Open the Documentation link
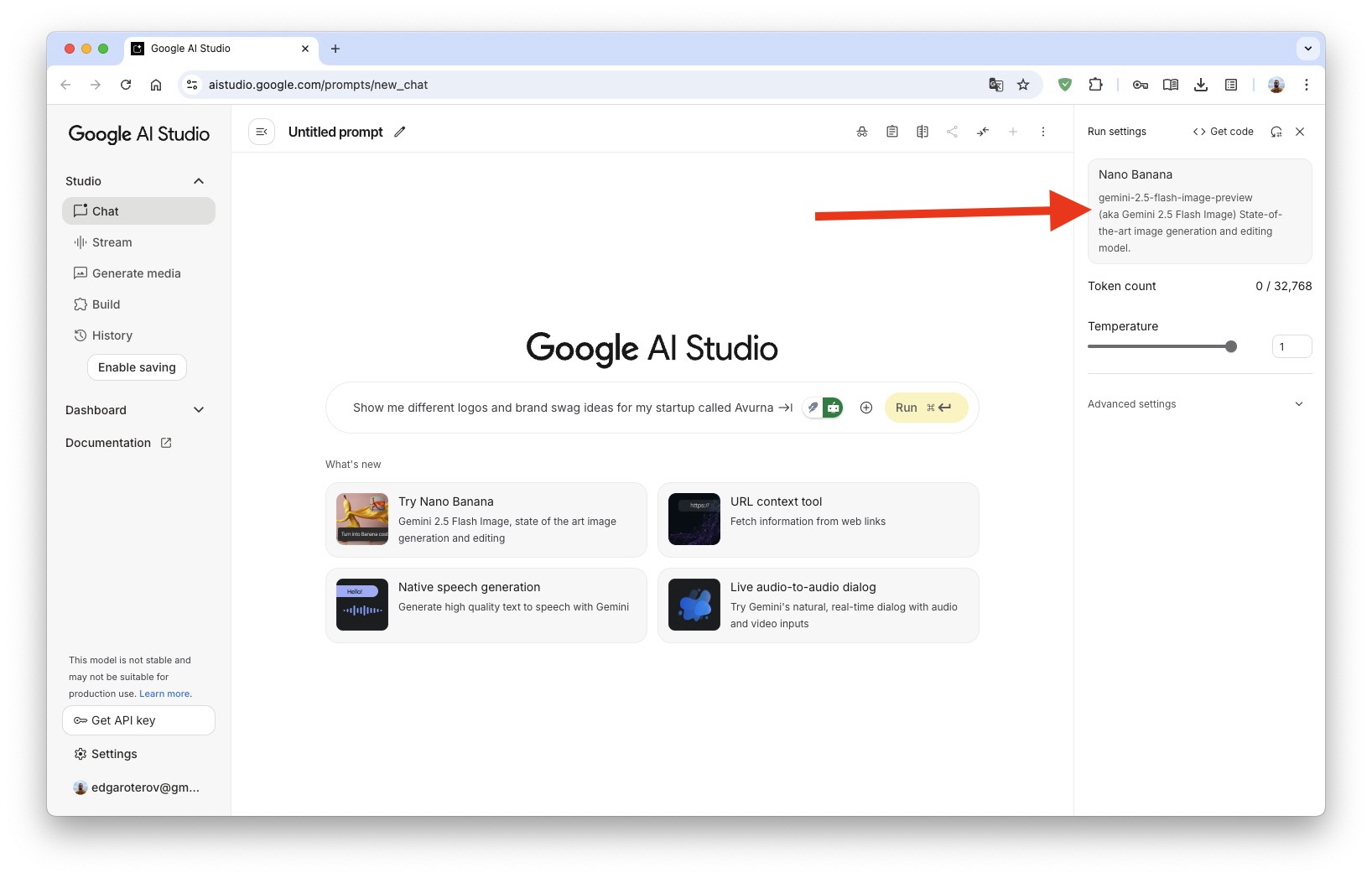 118,443
